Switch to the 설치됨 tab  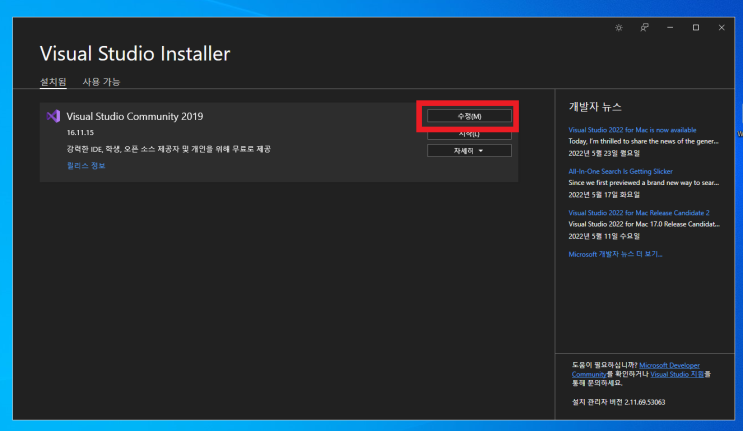click(53, 82)
